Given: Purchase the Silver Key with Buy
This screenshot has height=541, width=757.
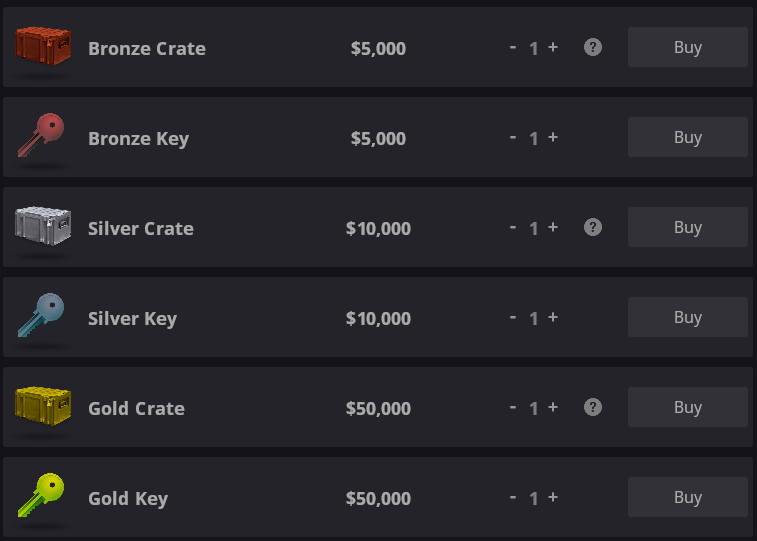Looking at the screenshot, I should click(687, 317).
